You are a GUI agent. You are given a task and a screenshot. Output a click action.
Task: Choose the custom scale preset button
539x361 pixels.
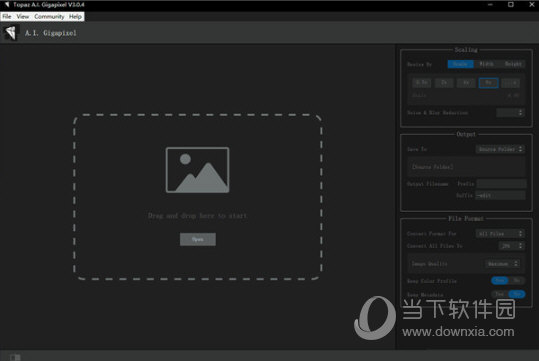510,83
